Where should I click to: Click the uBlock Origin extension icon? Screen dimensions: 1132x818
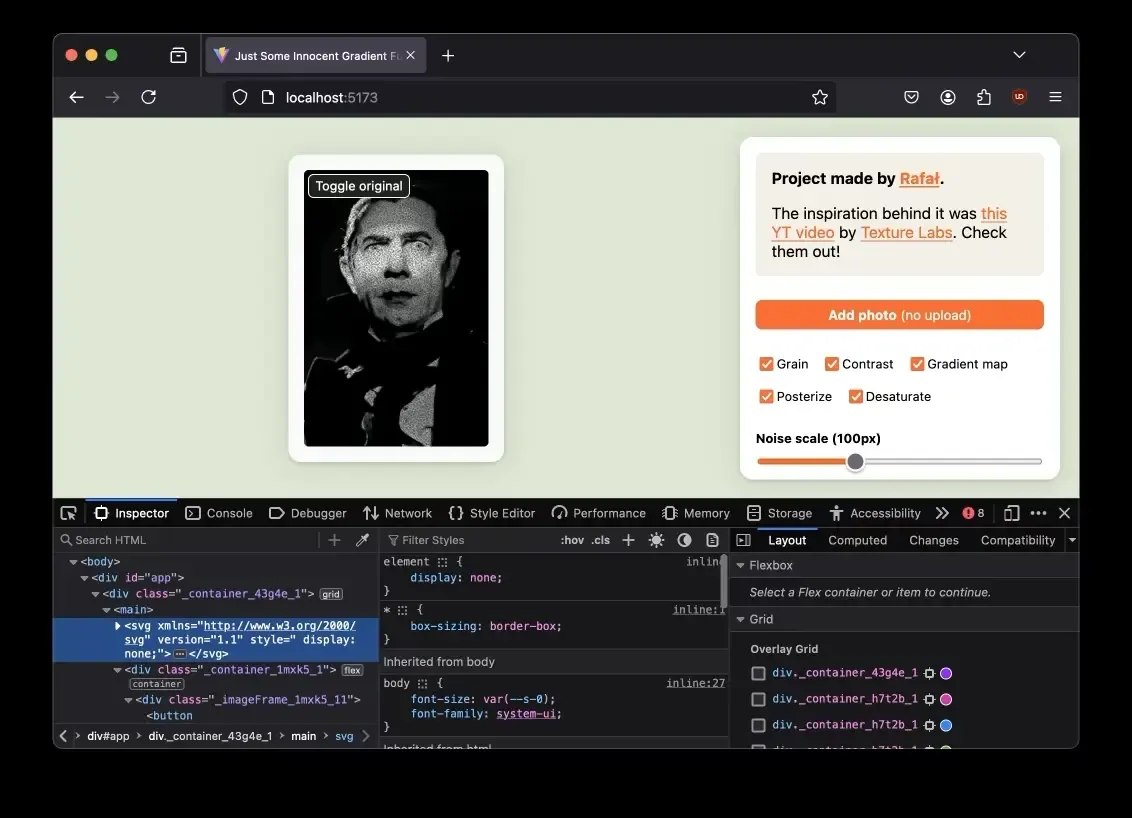[x=1019, y=97]
